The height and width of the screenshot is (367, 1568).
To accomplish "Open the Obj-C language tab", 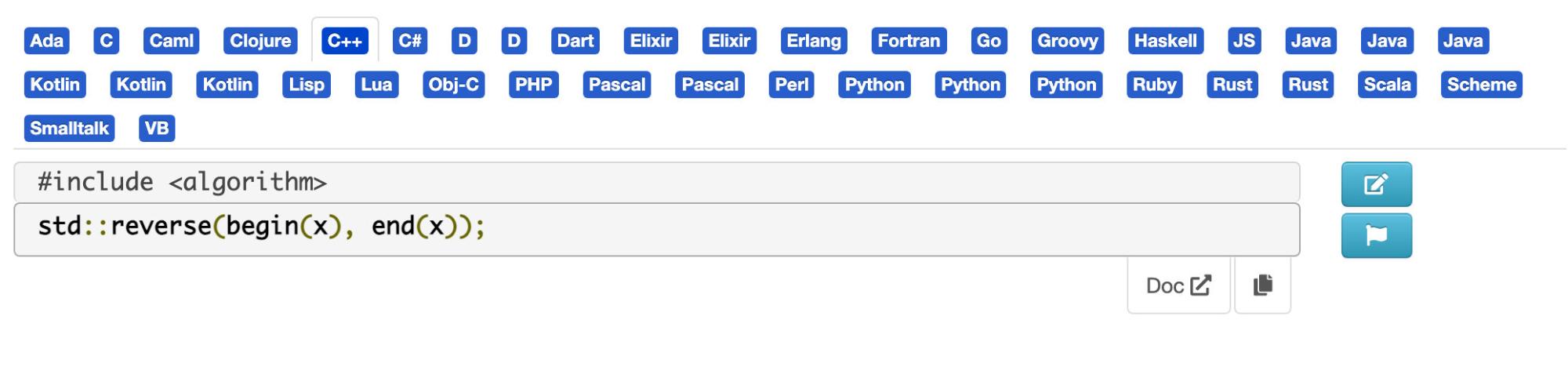I will pyautogui.click(x=453, y=85).
